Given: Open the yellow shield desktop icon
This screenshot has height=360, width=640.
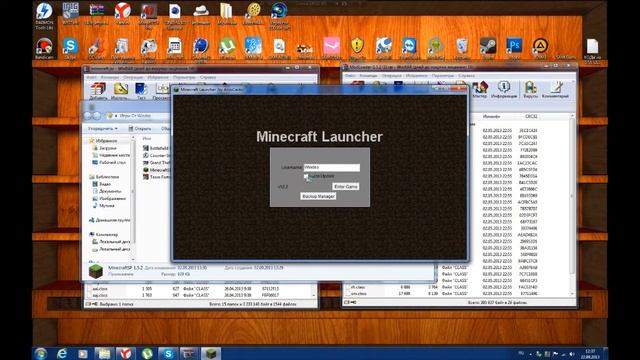Looking at the screenshot, I should point(357,49).
